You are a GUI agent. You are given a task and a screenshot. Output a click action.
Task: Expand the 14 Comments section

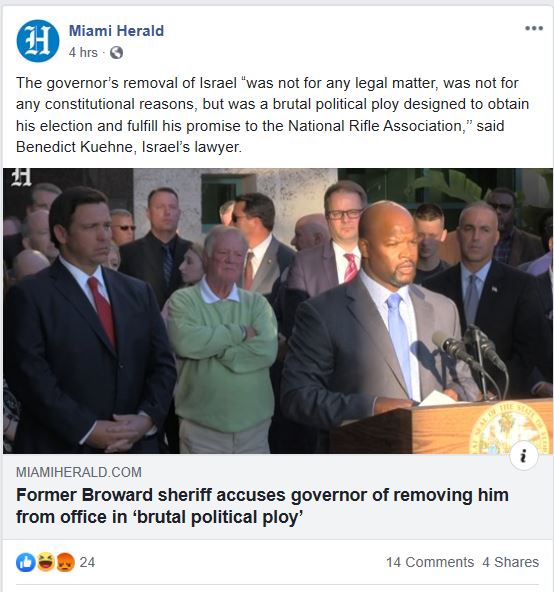point(430,562)
